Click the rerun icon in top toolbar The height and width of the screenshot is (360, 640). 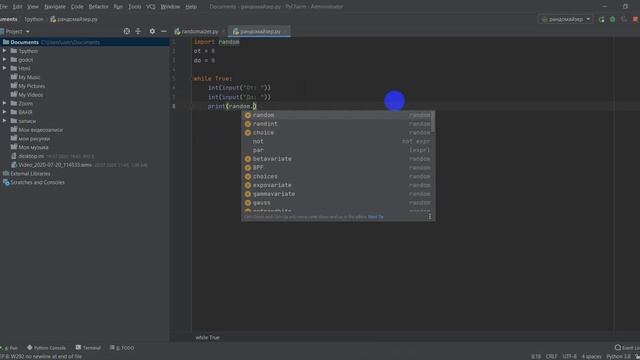coord(601,19)
